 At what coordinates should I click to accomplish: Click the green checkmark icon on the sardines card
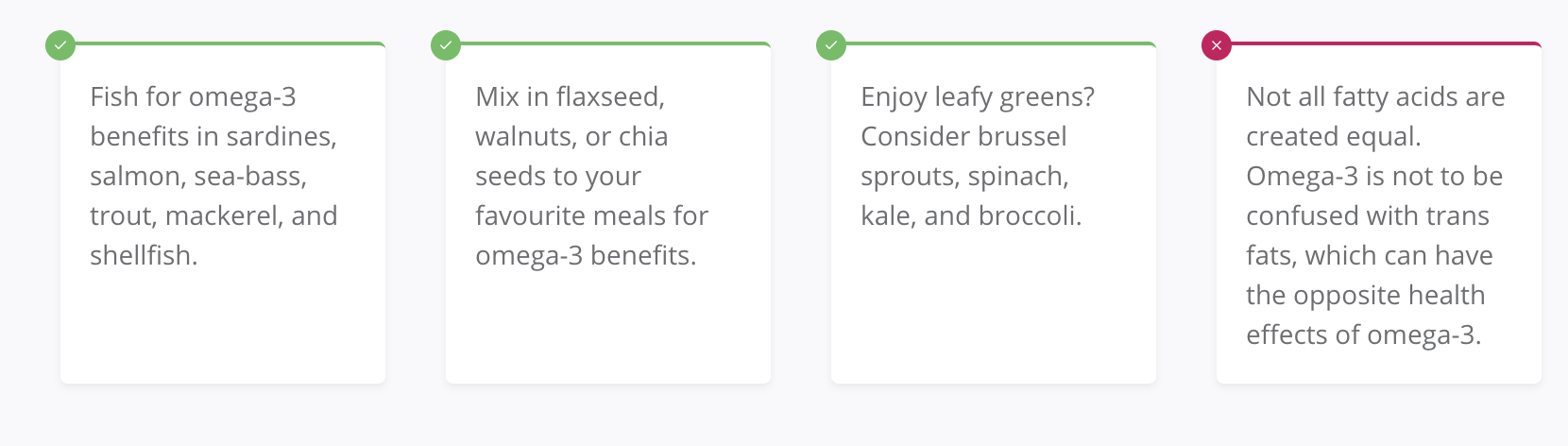pos(60,44)
